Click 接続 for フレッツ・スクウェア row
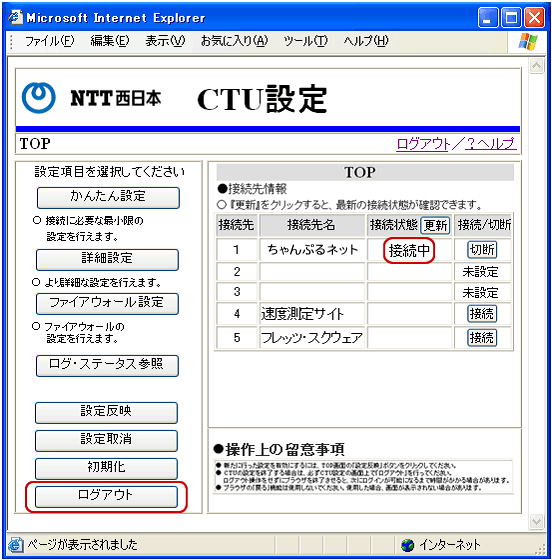 [482, 338]
